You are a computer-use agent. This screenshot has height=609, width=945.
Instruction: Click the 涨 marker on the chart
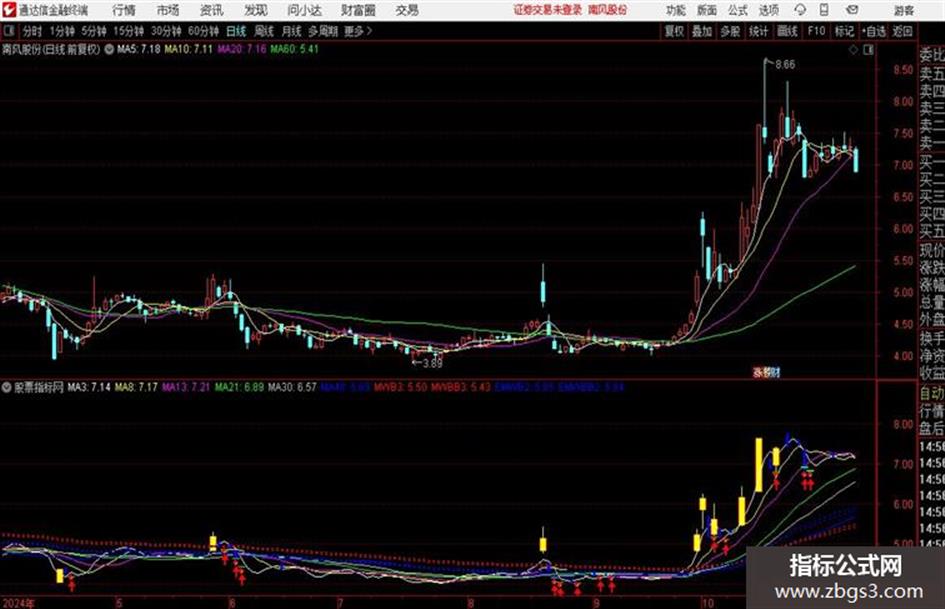(x=756, y=372)
